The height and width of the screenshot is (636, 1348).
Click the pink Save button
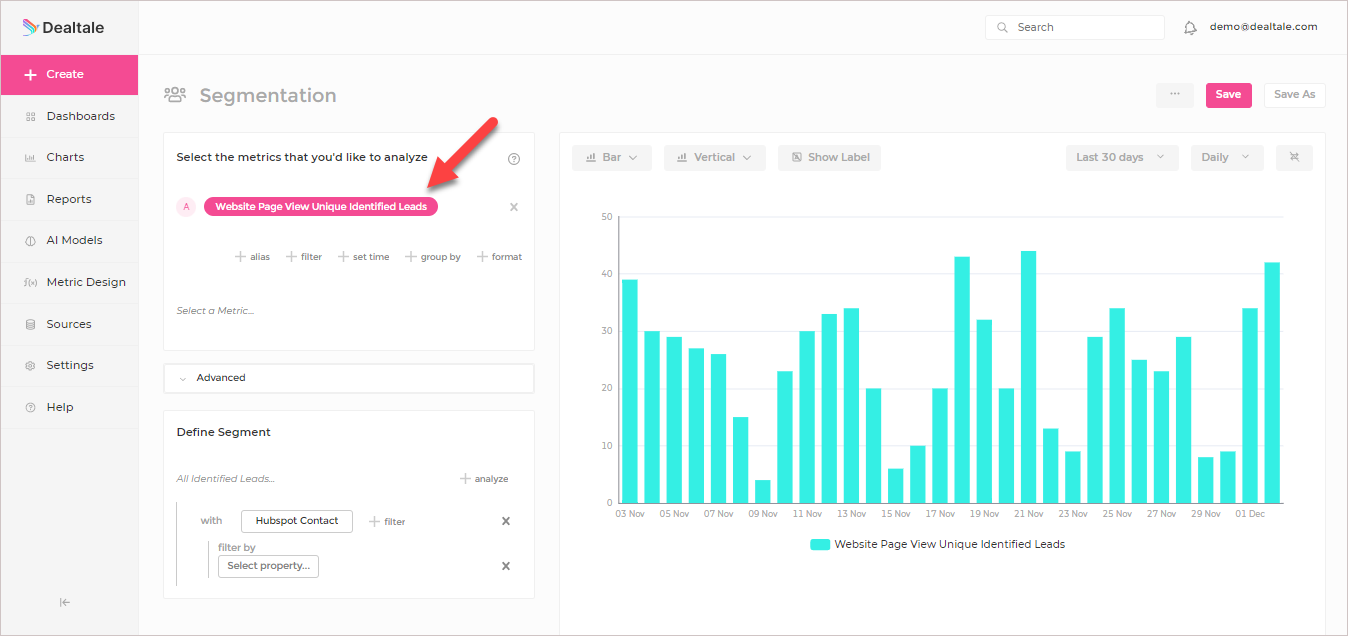(x=1229, y=95)
